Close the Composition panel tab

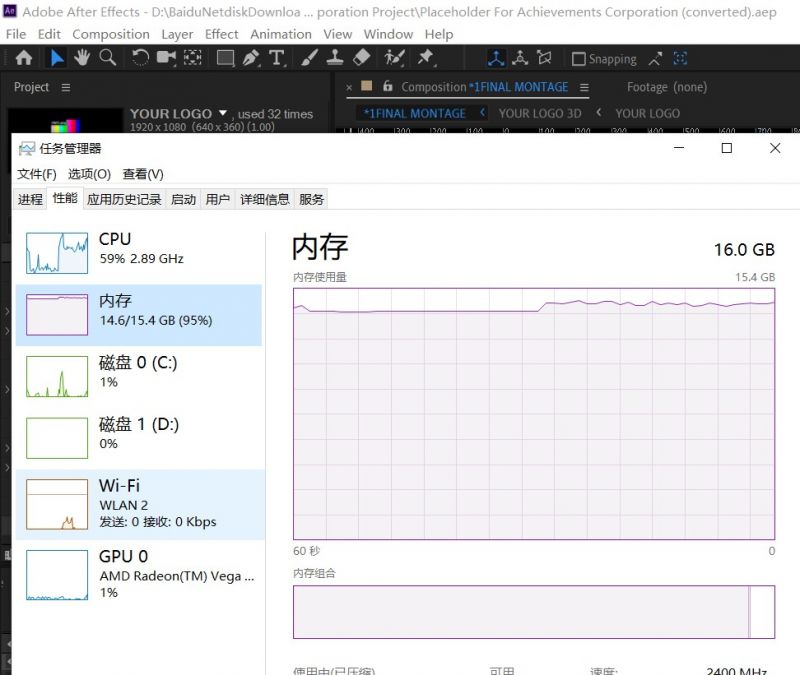tap(349, 87)
